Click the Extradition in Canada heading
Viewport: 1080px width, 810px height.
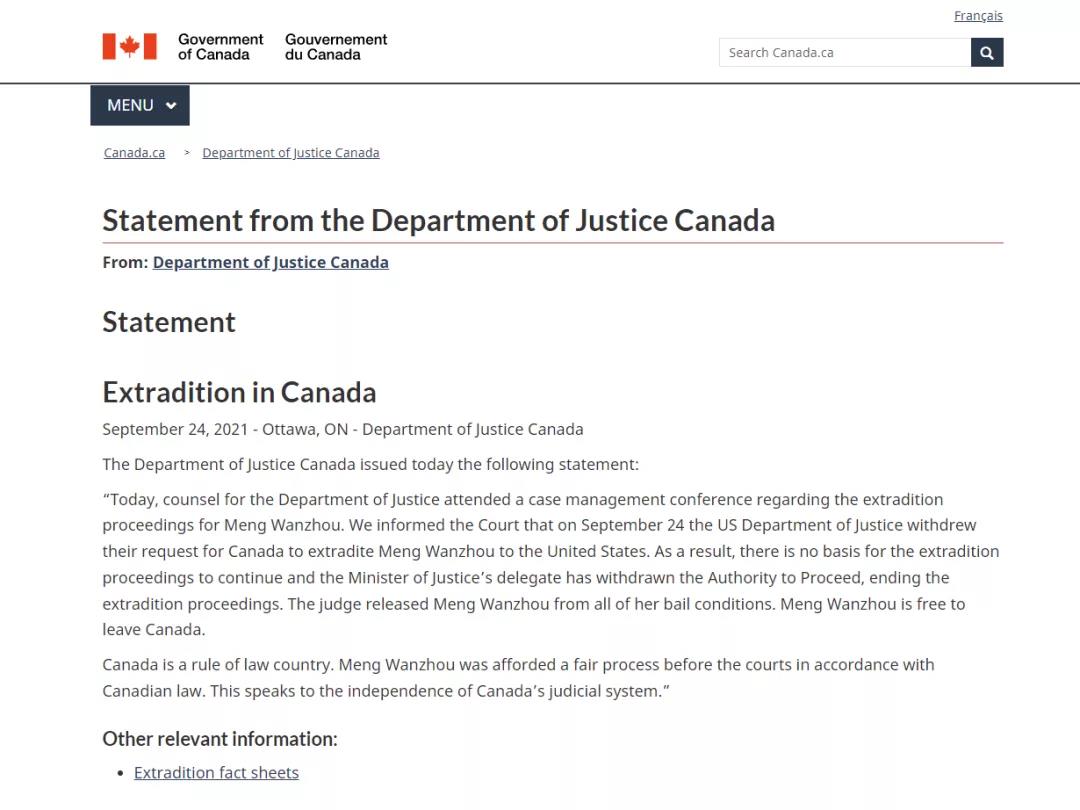239,393
